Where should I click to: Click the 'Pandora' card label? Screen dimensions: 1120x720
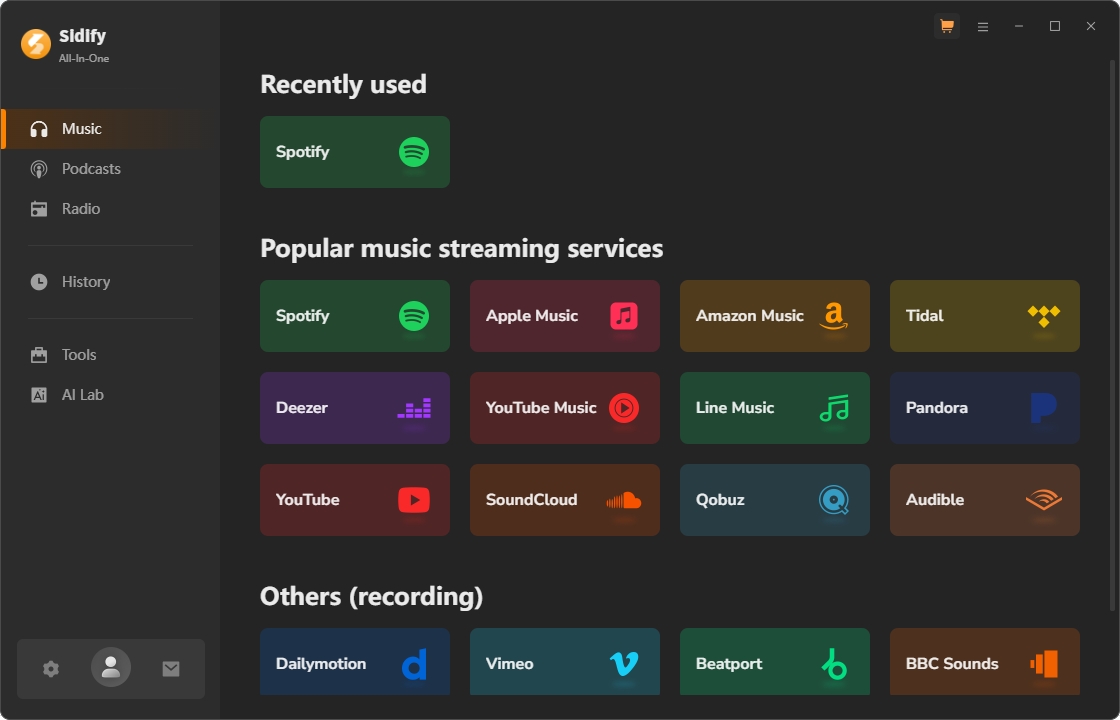[936, 408]
